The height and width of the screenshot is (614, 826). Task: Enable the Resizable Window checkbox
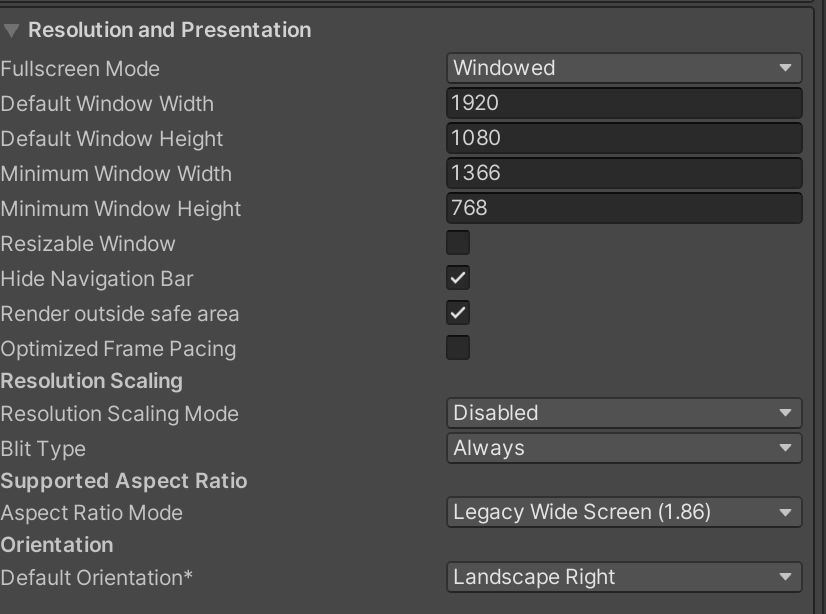tap(458, 243)
